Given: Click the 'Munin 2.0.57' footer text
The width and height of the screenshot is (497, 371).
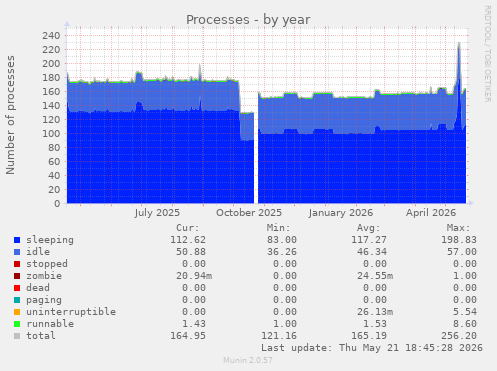Looking at the screenshot, I should (248, 360).
